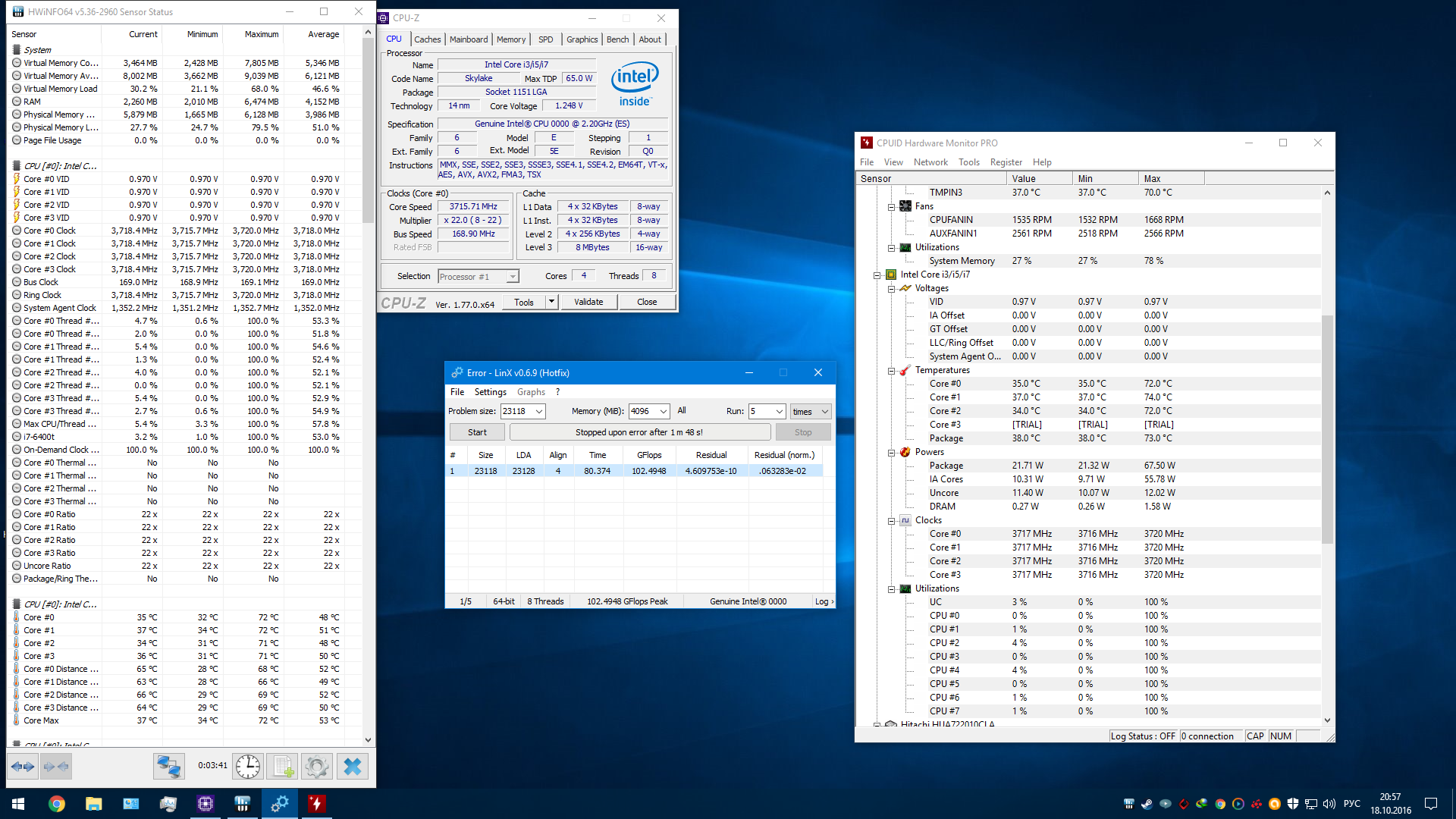The height and width of the screenshot is (819, 1456).
Task: Click HWiNFO shrink-columns inward arrows button
Action: point(57,767)
